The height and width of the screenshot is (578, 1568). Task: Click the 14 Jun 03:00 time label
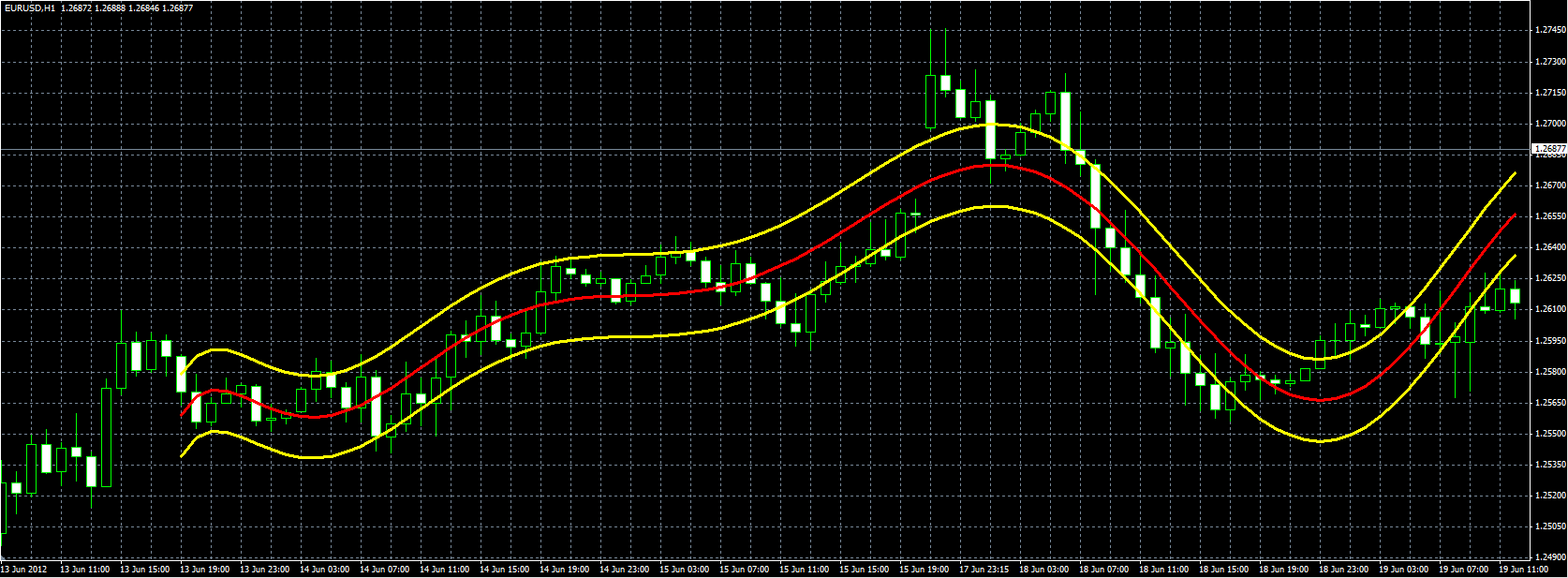click(324, 570)
